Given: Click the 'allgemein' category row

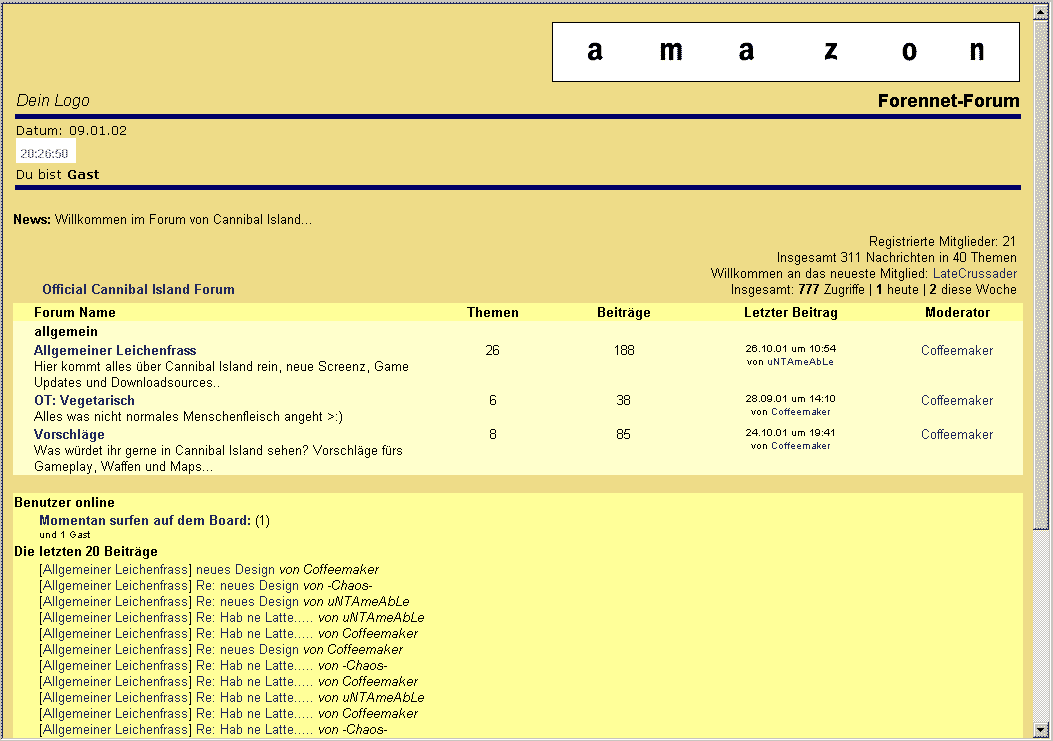Looking at the screenshot, I should tap(66, 331).
